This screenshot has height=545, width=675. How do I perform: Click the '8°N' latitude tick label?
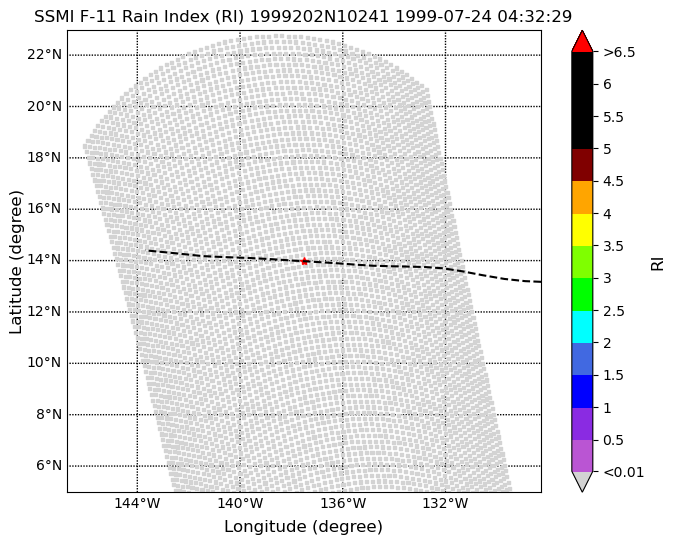pyautogui.click(x=48, y=414)
